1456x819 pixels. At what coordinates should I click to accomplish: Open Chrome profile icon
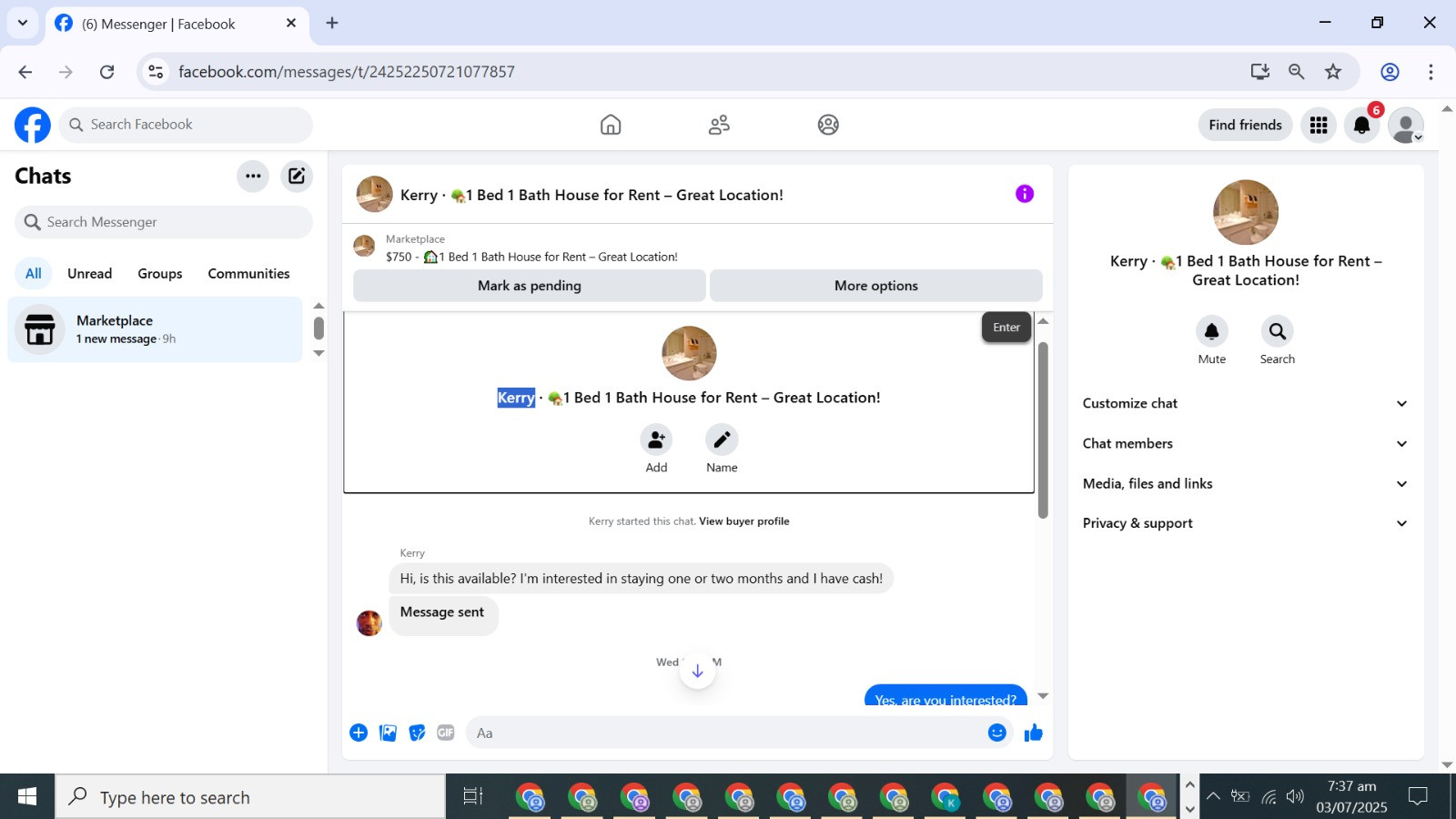coord(1390,72)
